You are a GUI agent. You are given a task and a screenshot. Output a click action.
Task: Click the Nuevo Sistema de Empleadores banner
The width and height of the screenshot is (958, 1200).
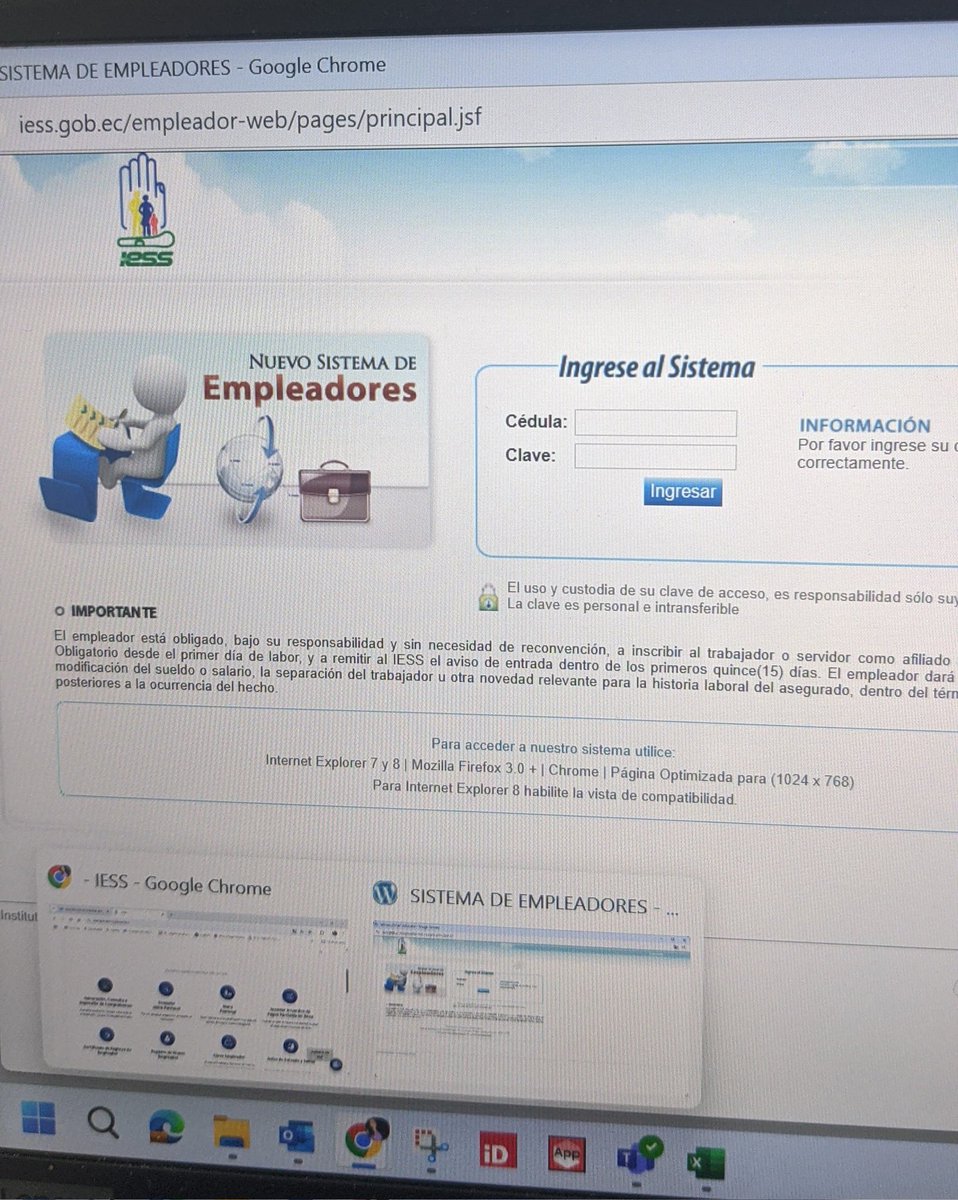[236, 438]
